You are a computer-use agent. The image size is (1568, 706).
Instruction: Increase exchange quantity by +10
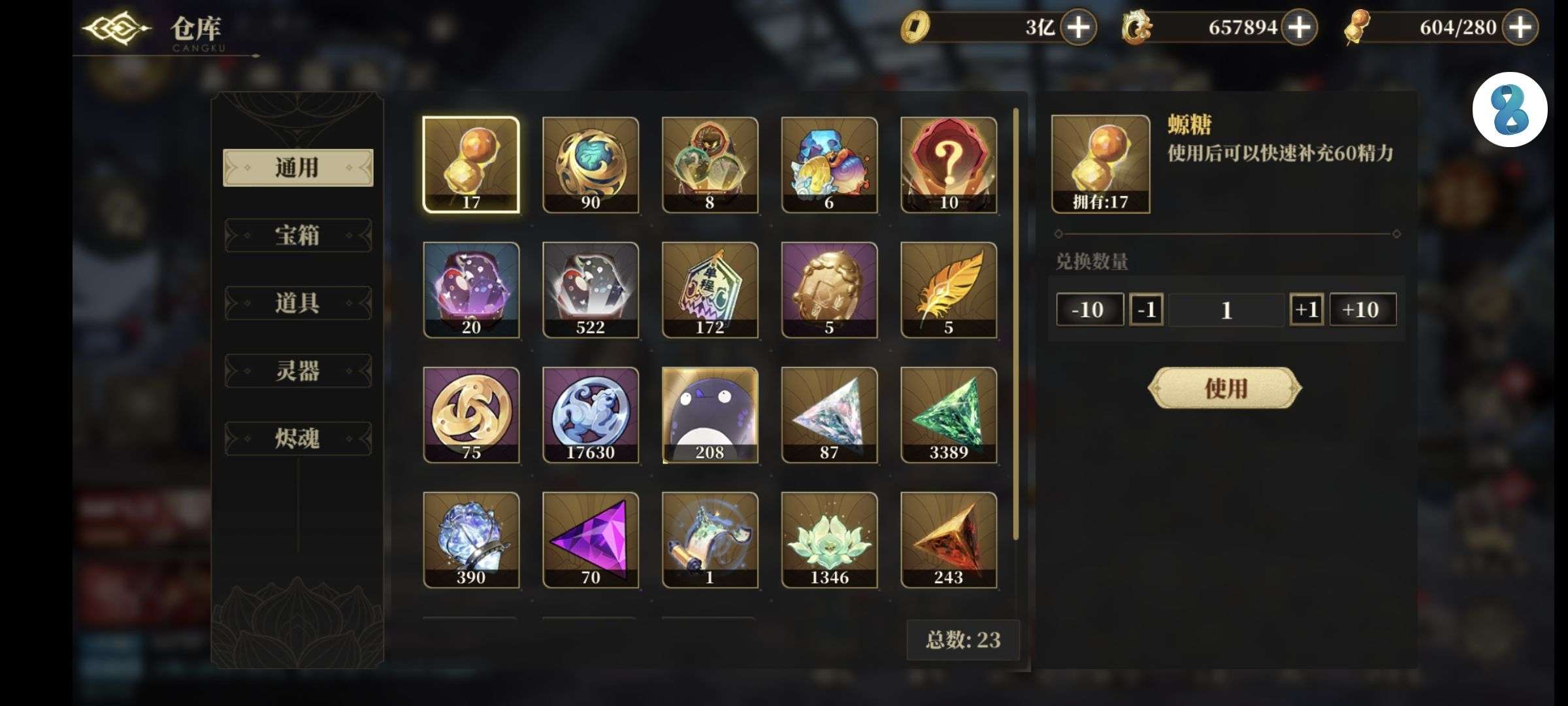click(1363, 309)
